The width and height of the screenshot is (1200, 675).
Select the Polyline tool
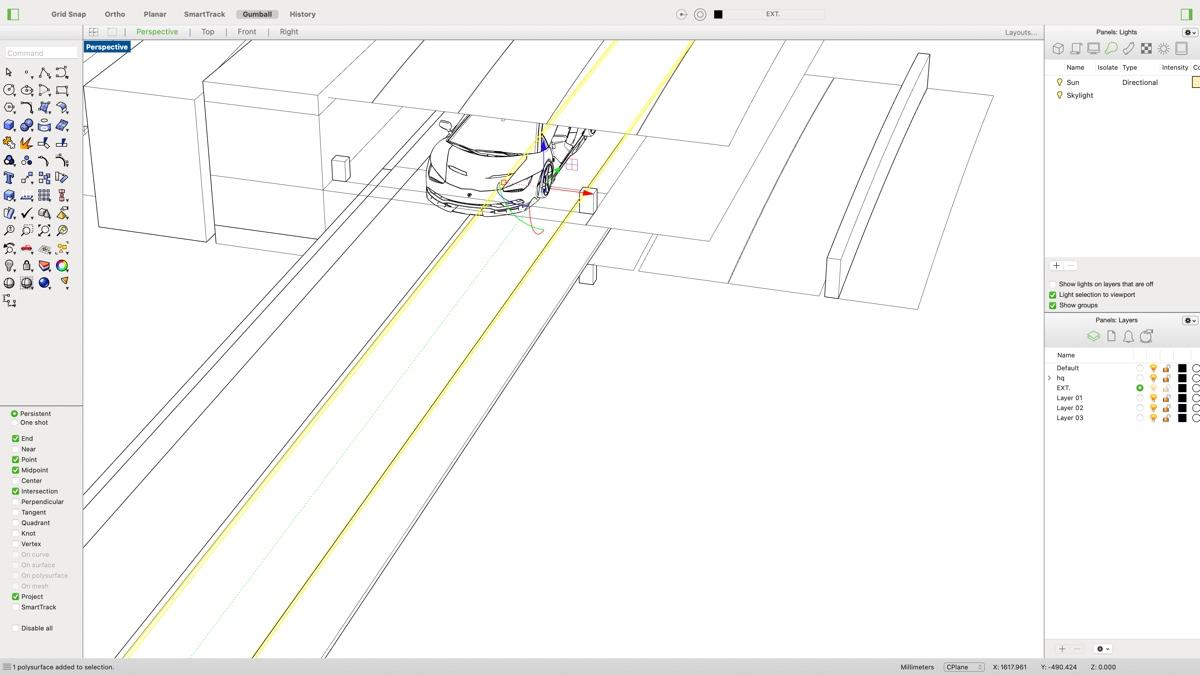tap(44, 72)
